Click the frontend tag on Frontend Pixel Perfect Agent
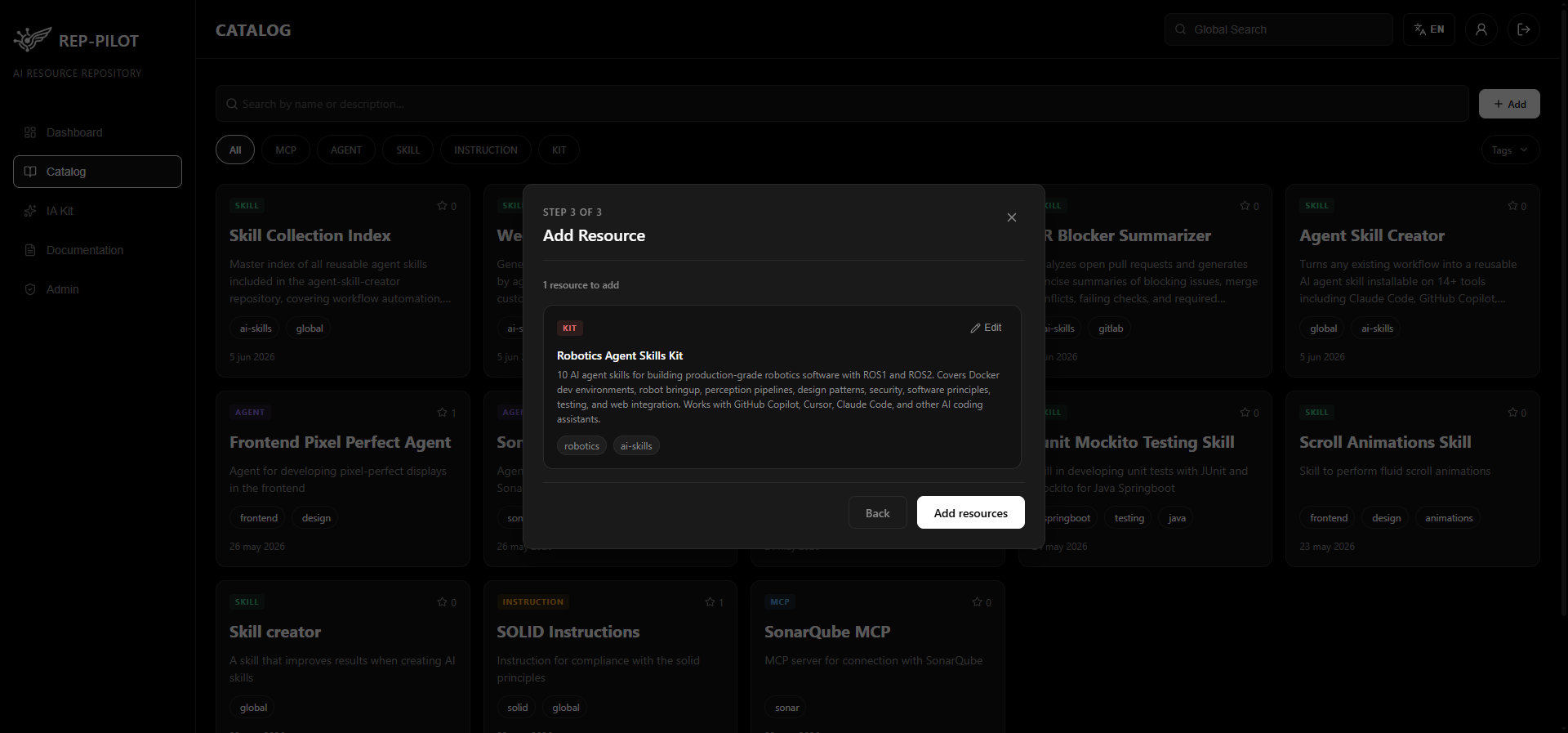This screenshot has height=733, width=1568. (x=259, y=518)
